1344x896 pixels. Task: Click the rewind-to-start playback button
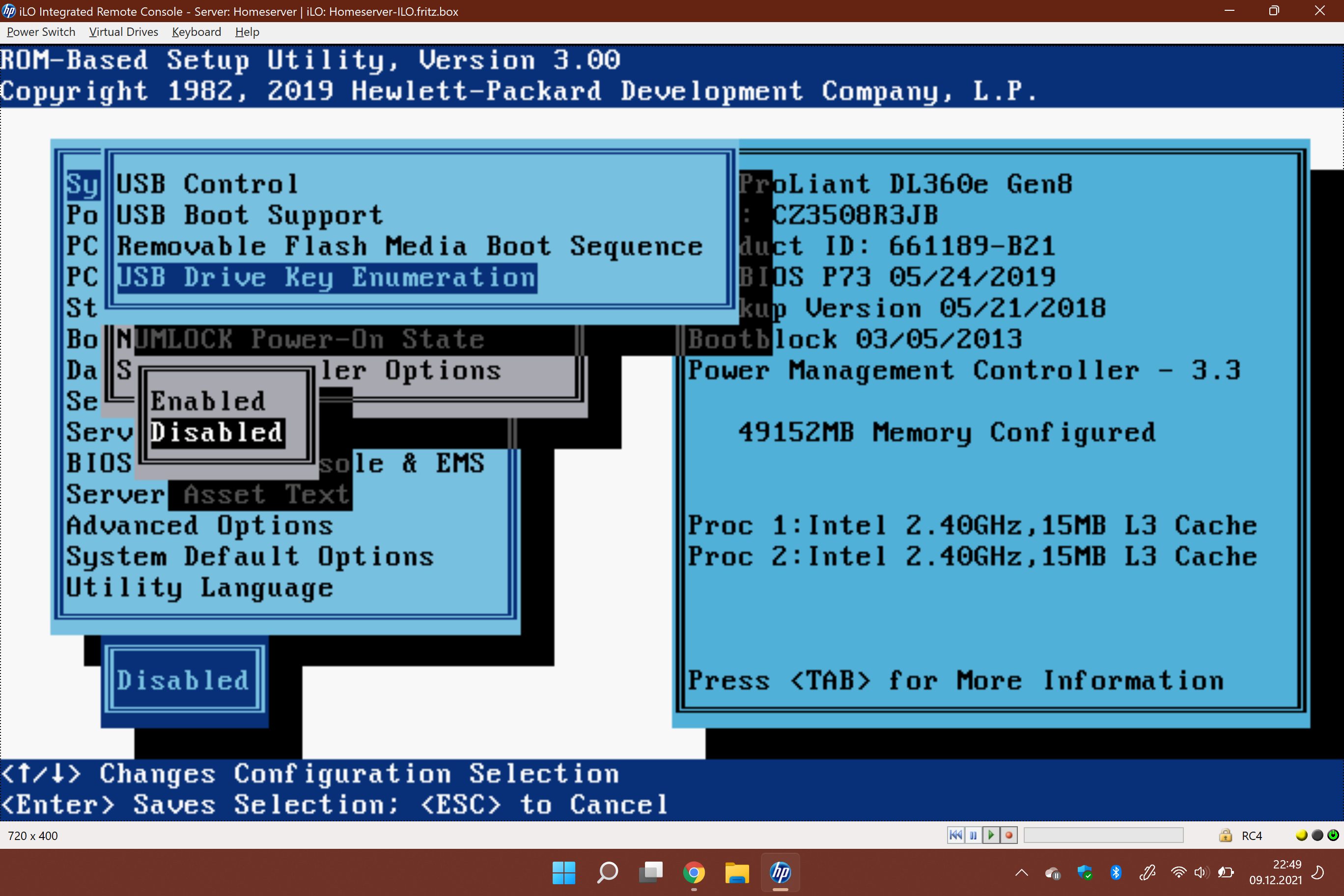click(955, 836)
